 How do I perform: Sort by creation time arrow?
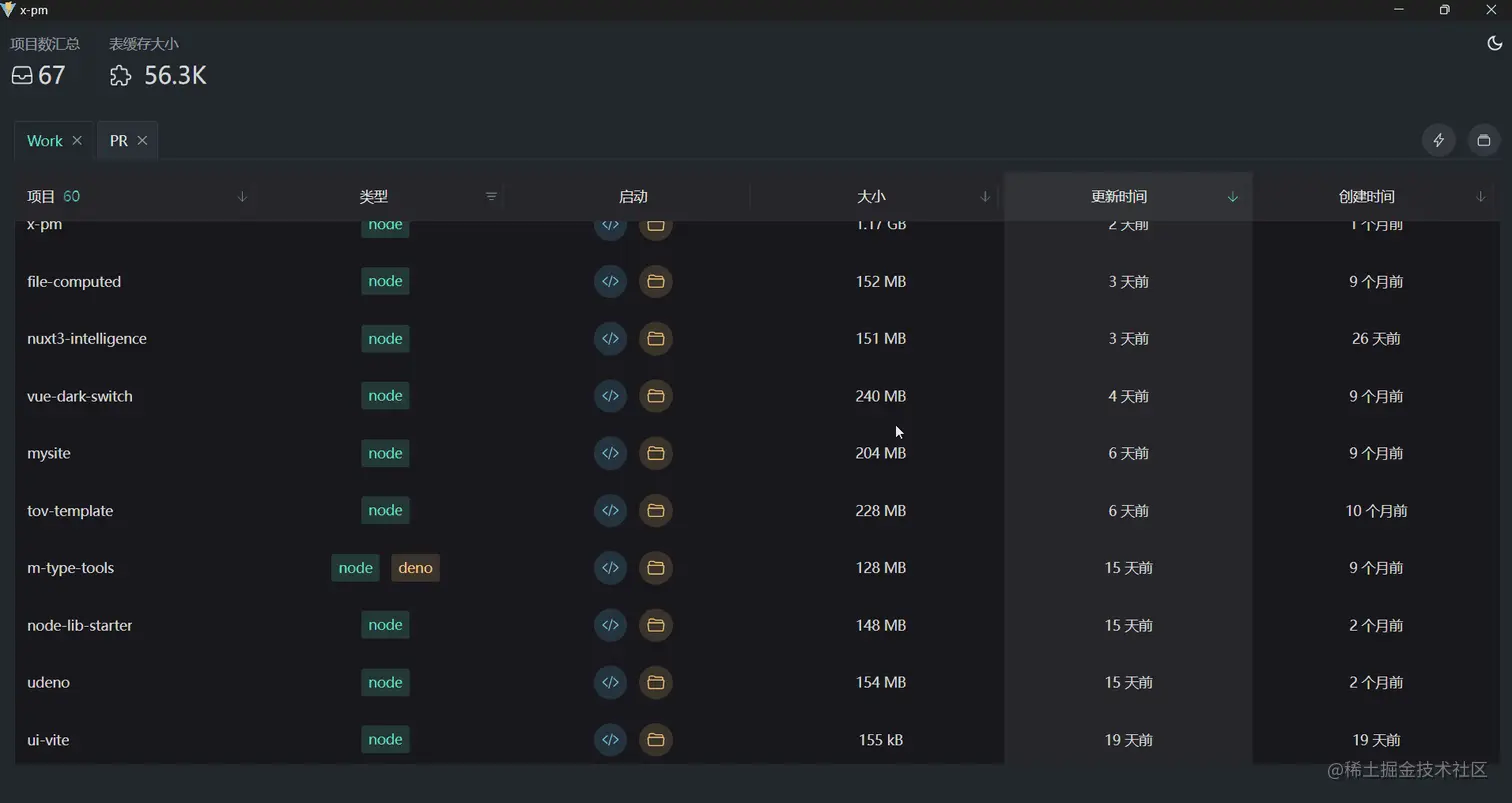pos(1481,196)
